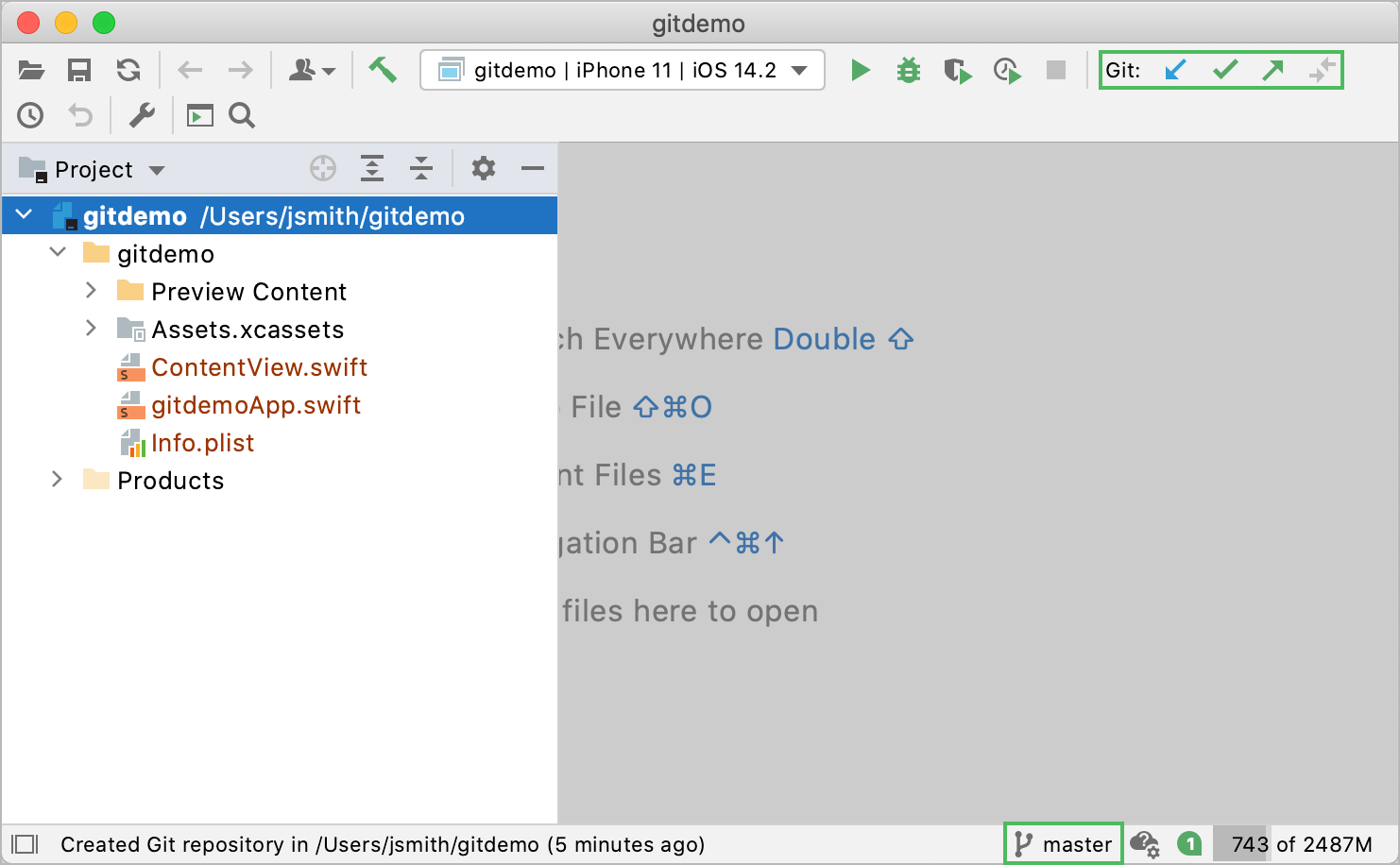Show Git history clock icon
Image resolution: width=1400 pixels, height=865 pixels.
point(30,115)
